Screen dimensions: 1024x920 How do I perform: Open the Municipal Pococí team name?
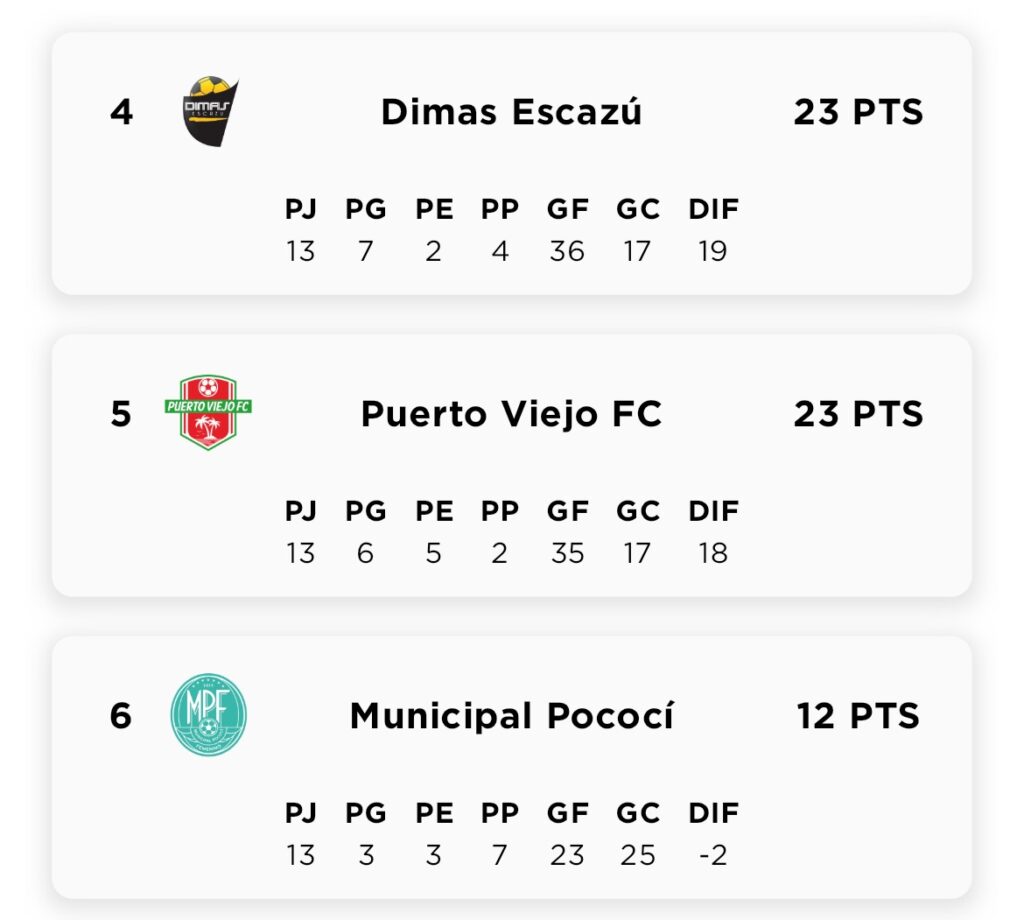coord(511,716)
